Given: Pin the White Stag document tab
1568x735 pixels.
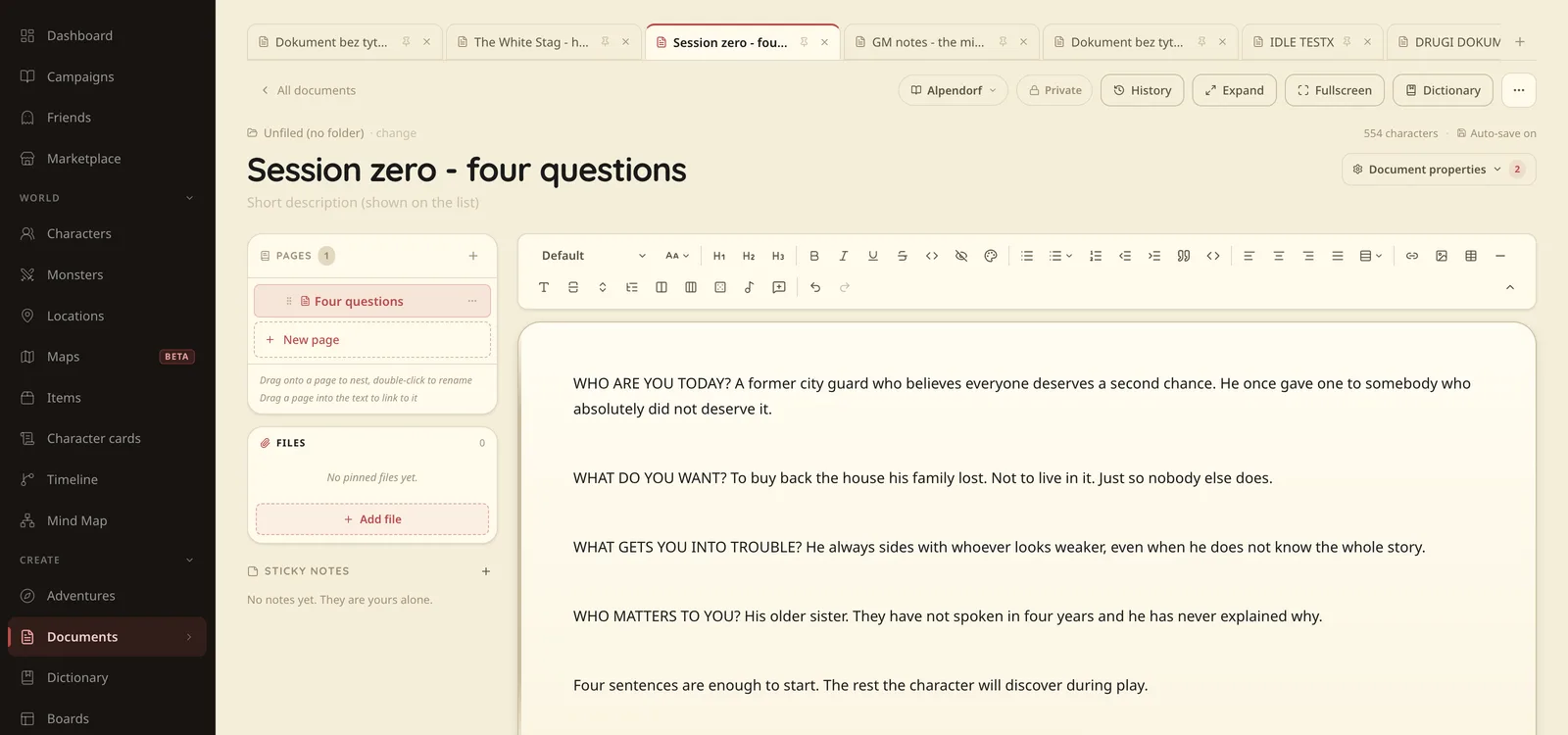Looking at the screenshot, I should 606,42.
